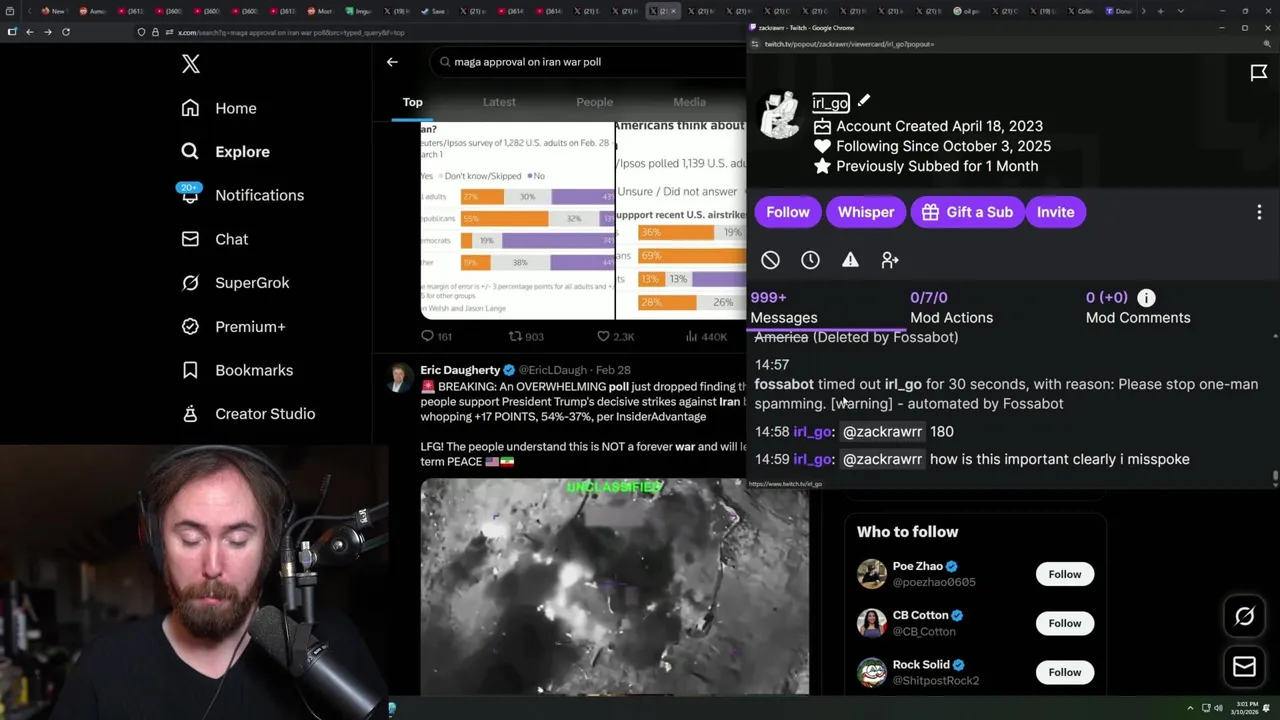Open Notifications with 20+ badge
The height and width of the screenshot is (720, 1280).
pyautogui.click(x=241, y=195)
